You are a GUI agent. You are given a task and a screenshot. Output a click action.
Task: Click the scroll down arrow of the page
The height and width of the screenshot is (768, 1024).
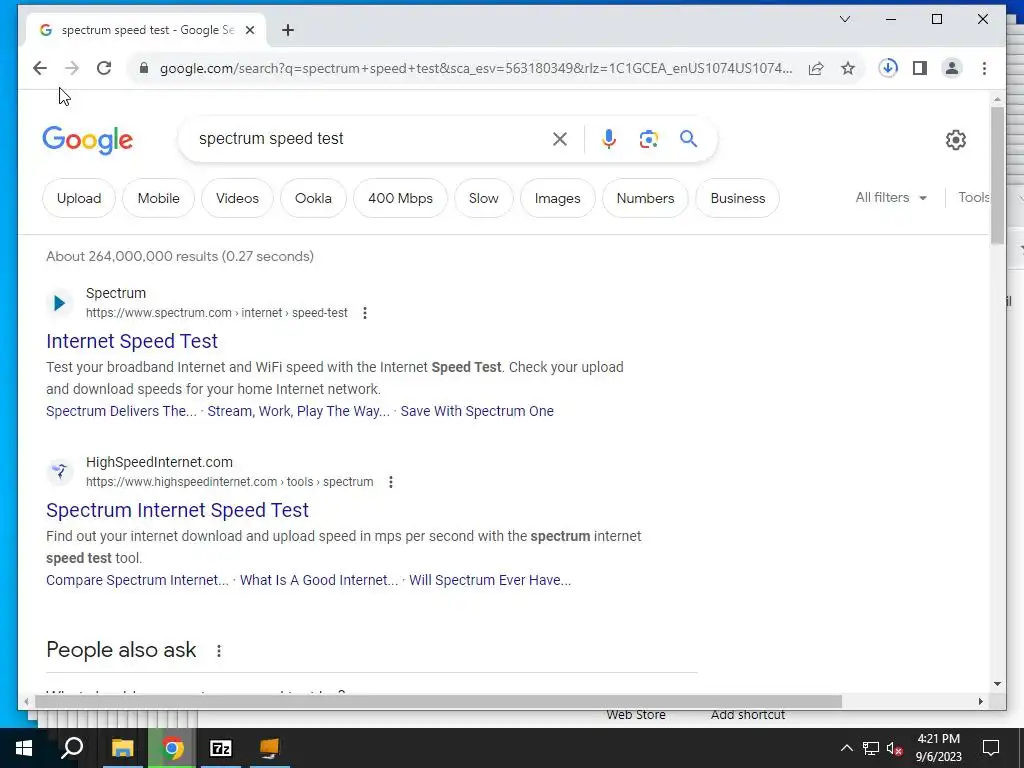(997, 684)
